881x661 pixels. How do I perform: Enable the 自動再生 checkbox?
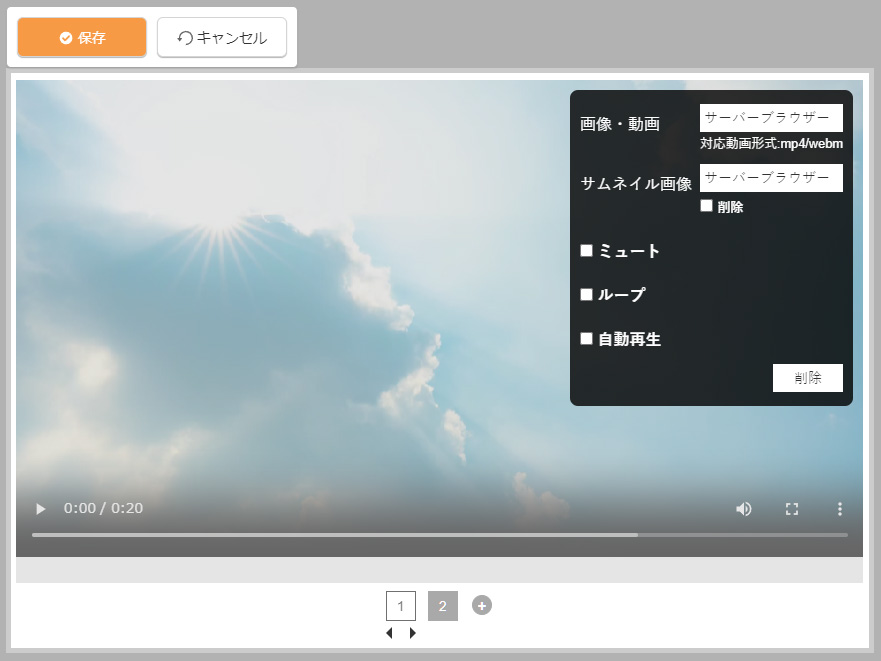[x=587, y=338]
